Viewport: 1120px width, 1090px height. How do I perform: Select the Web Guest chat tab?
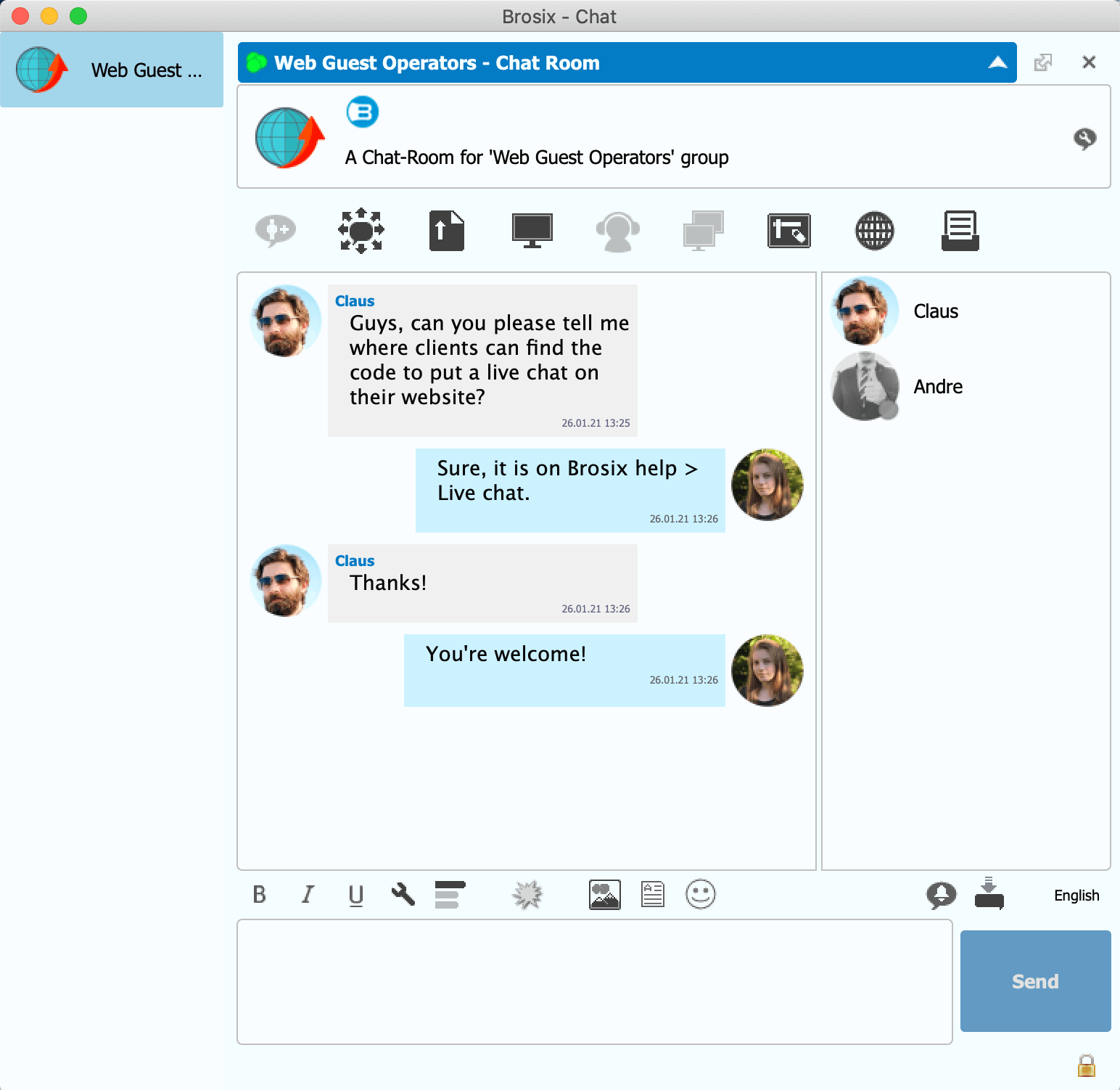coord(112,70)
